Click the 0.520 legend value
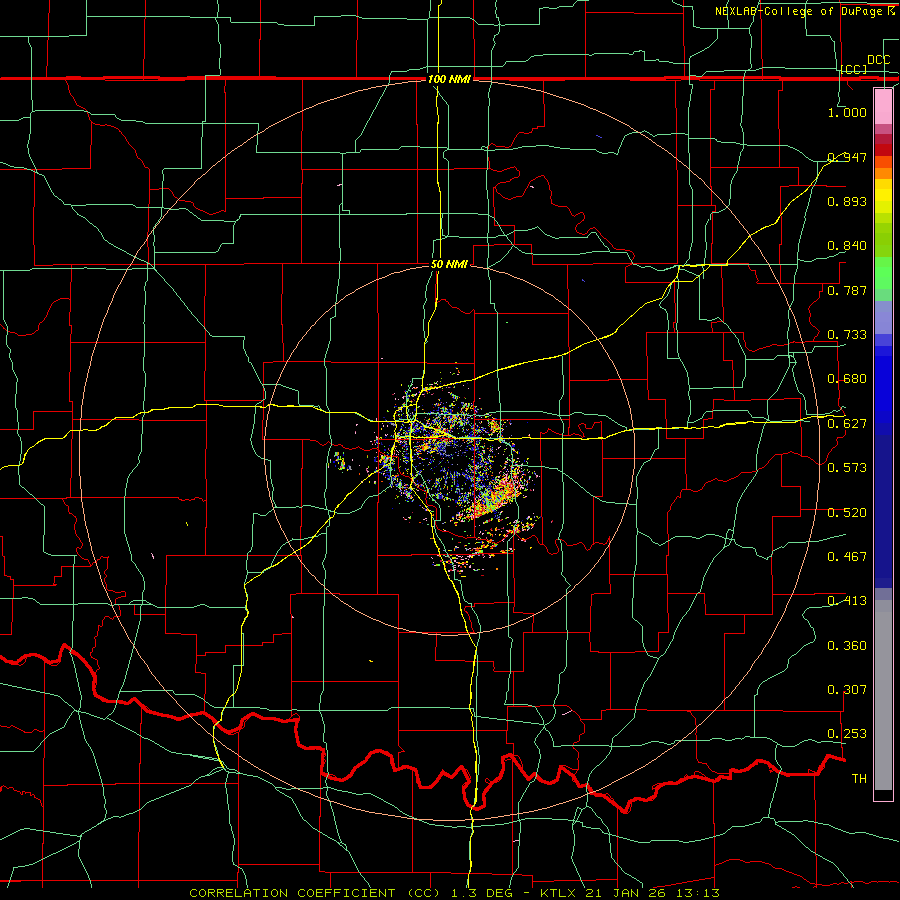The image size is (900, 900). pyautogui.click(x=847, y=513)
